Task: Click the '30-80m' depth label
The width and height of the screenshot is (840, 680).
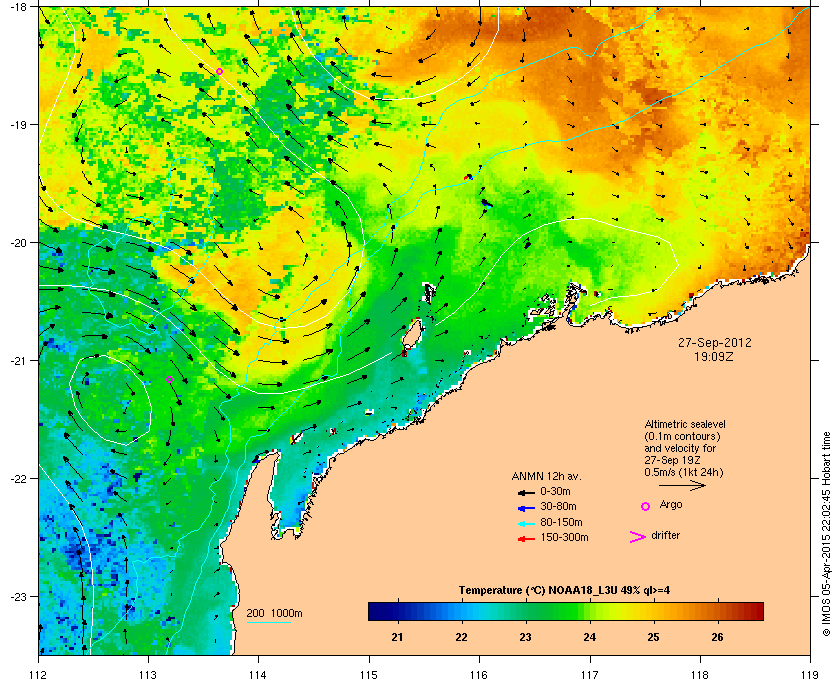Action: tap(558, 506)
